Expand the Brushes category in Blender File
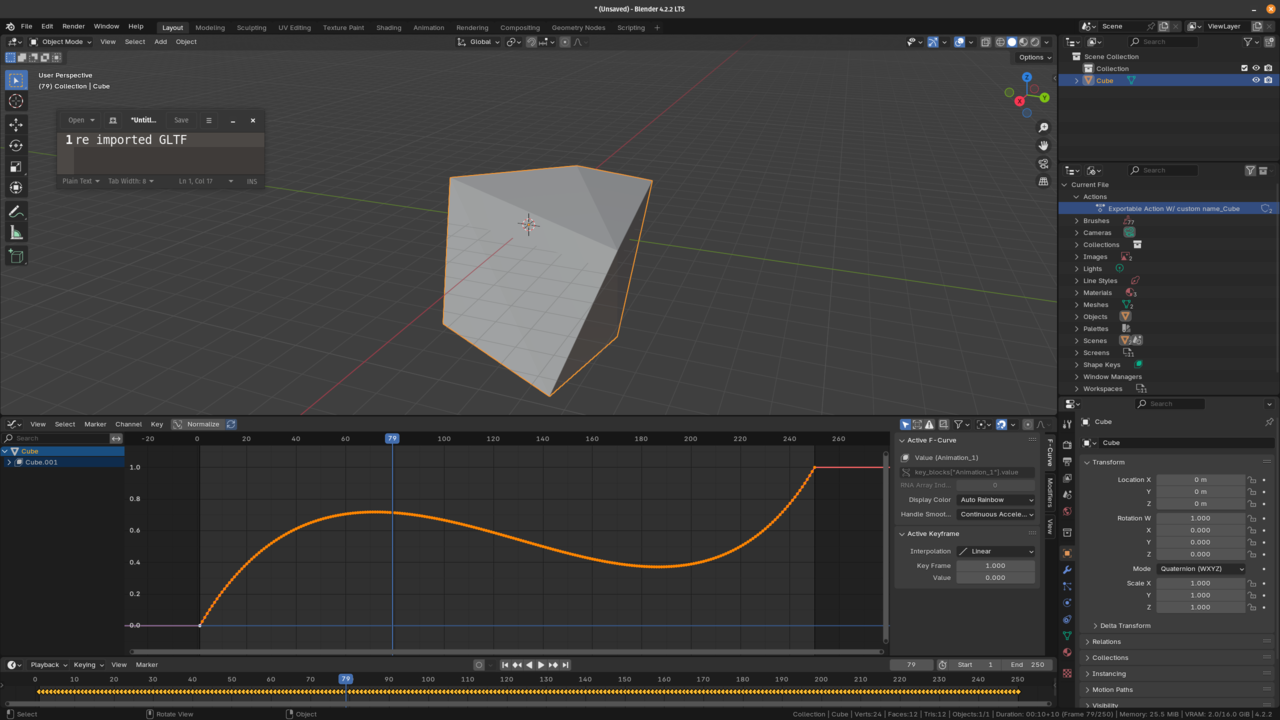Image resolution: width=1280 pixels, height=720 pixels. [1077, 221]
